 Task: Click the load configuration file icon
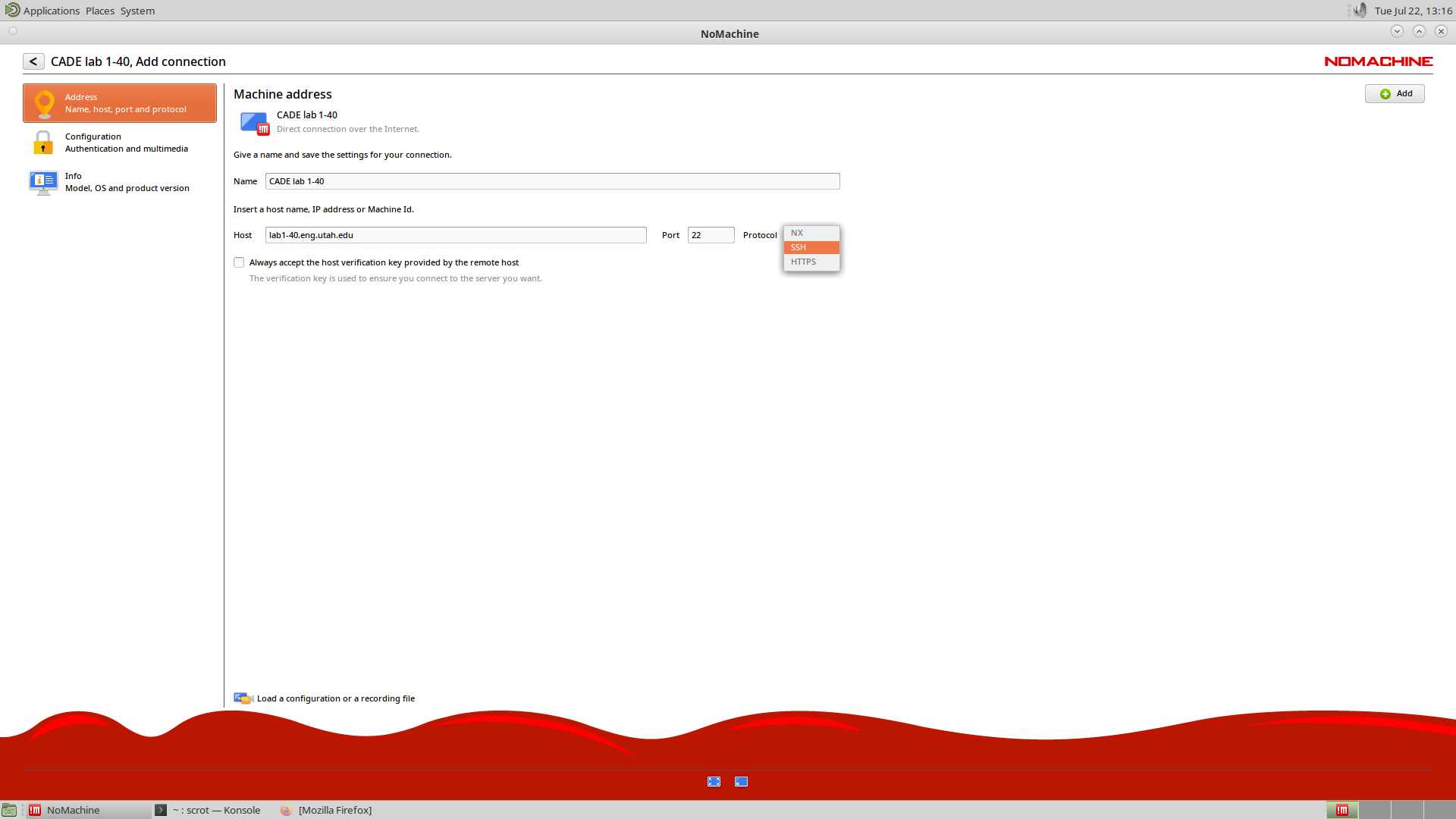tap(243, 698)
